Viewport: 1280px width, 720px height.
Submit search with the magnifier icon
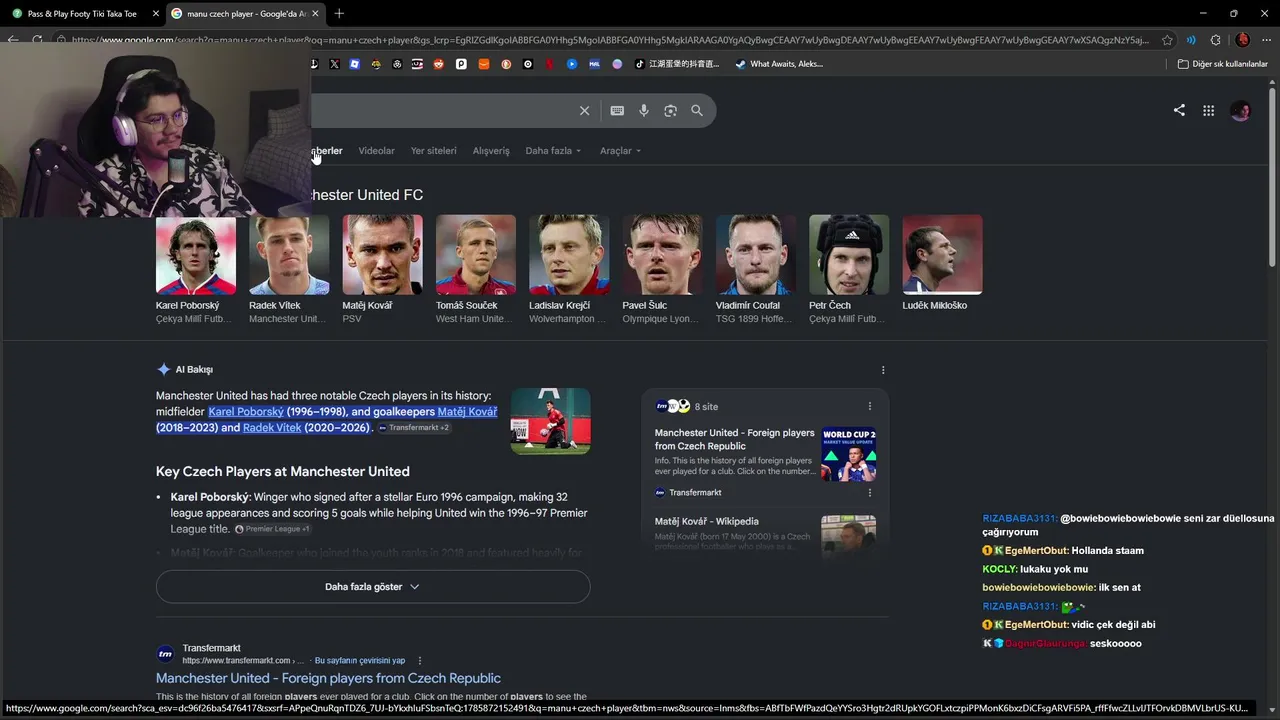[697, 111]
